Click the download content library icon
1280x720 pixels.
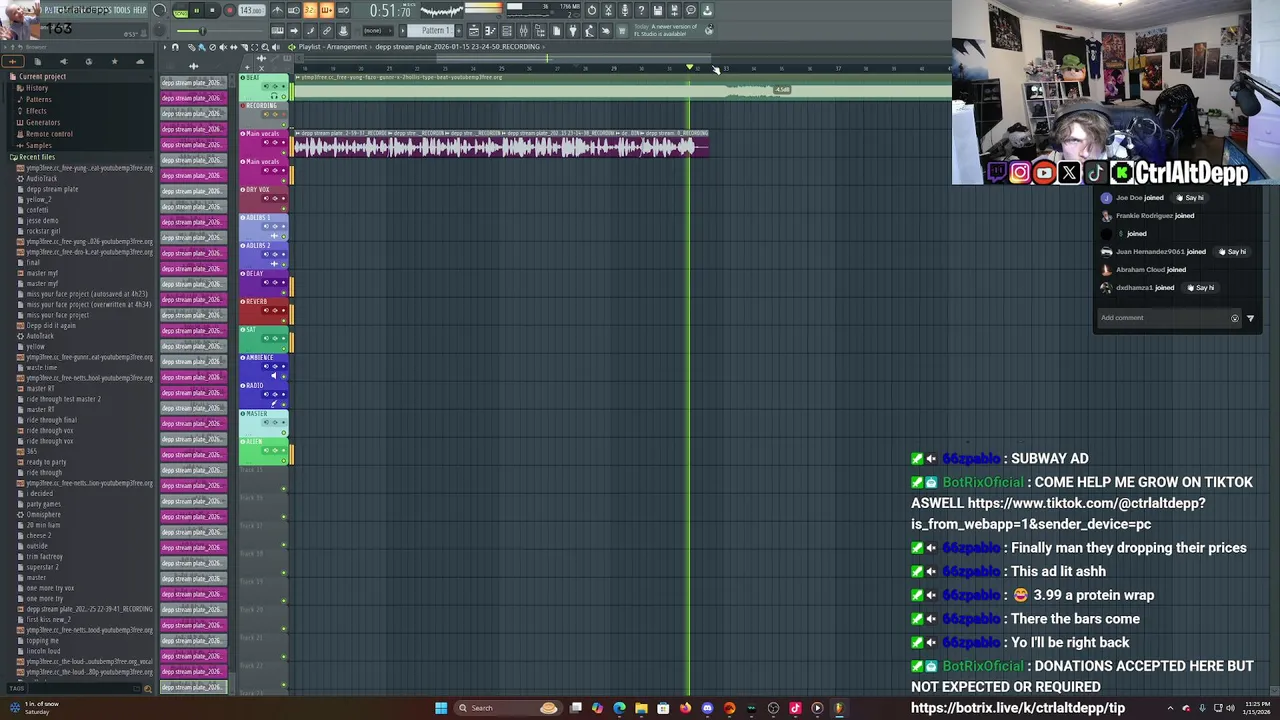coord(707,10)
